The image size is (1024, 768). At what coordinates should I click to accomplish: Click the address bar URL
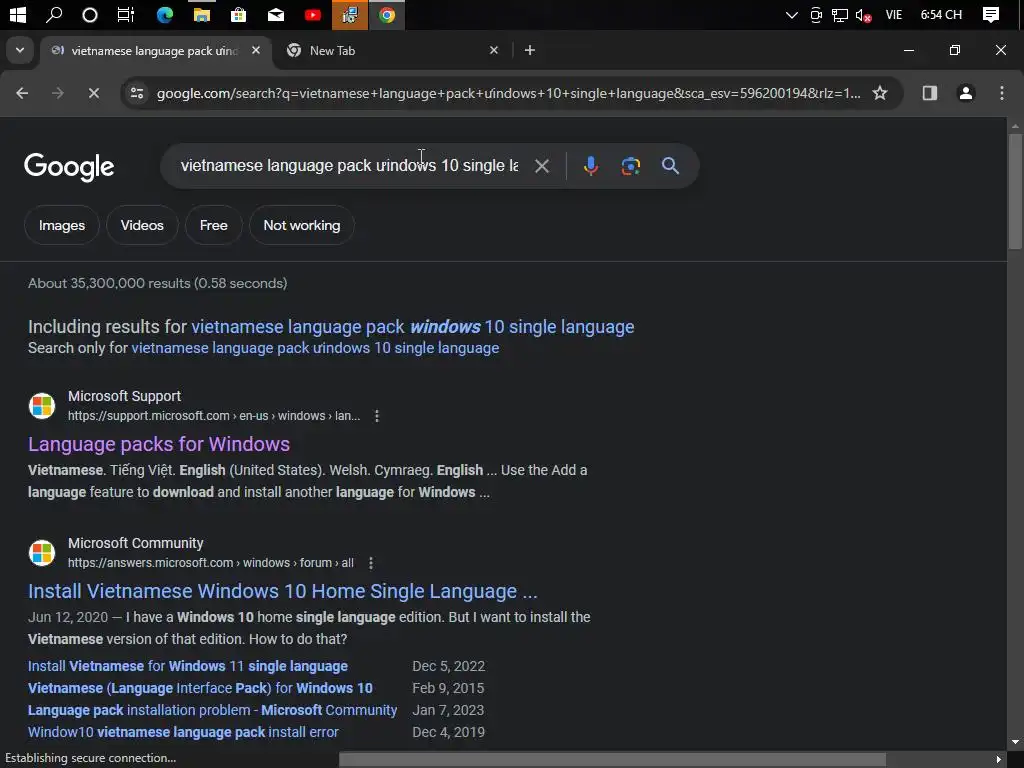tap(508, 93)
